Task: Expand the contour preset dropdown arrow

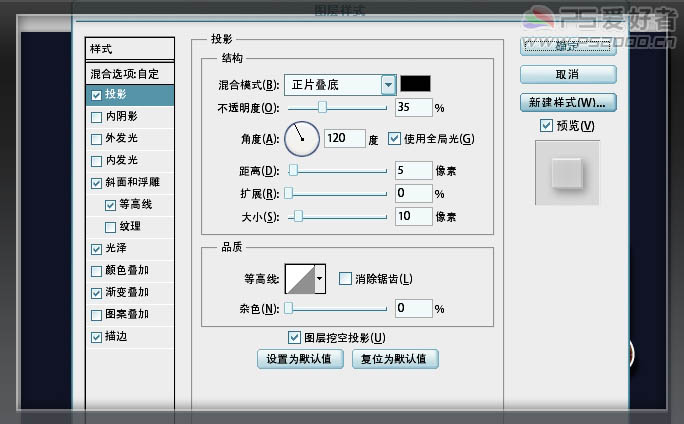Action: (x=320, y=278)
